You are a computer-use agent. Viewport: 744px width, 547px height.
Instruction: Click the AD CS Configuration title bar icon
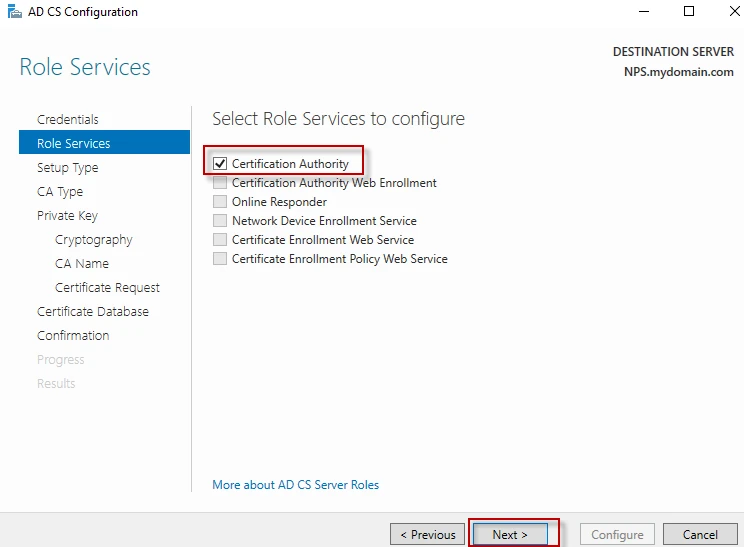[14, 12]
